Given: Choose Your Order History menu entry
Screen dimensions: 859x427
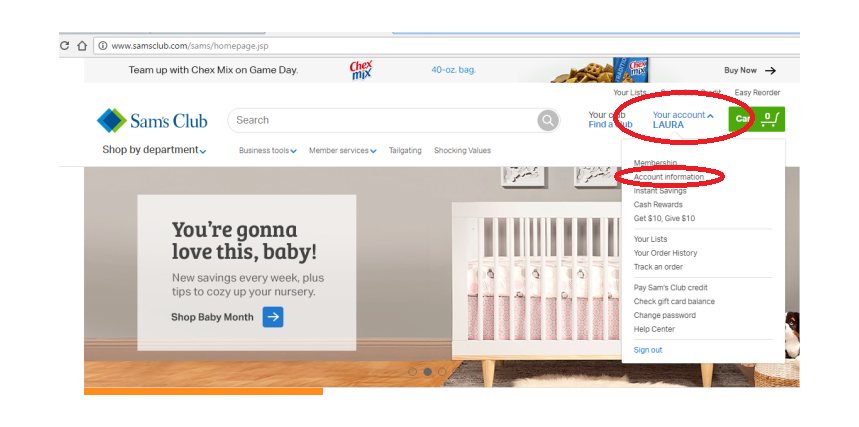Looking at the screenshot, I should point(665,253).
